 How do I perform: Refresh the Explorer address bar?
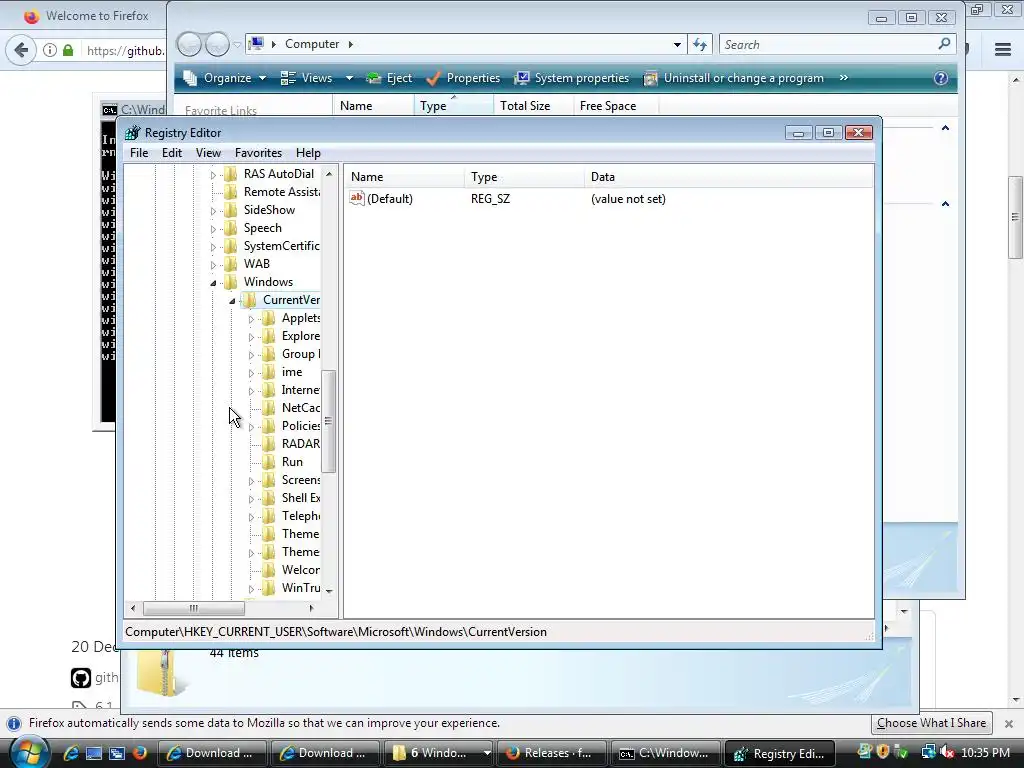(699, 44)
